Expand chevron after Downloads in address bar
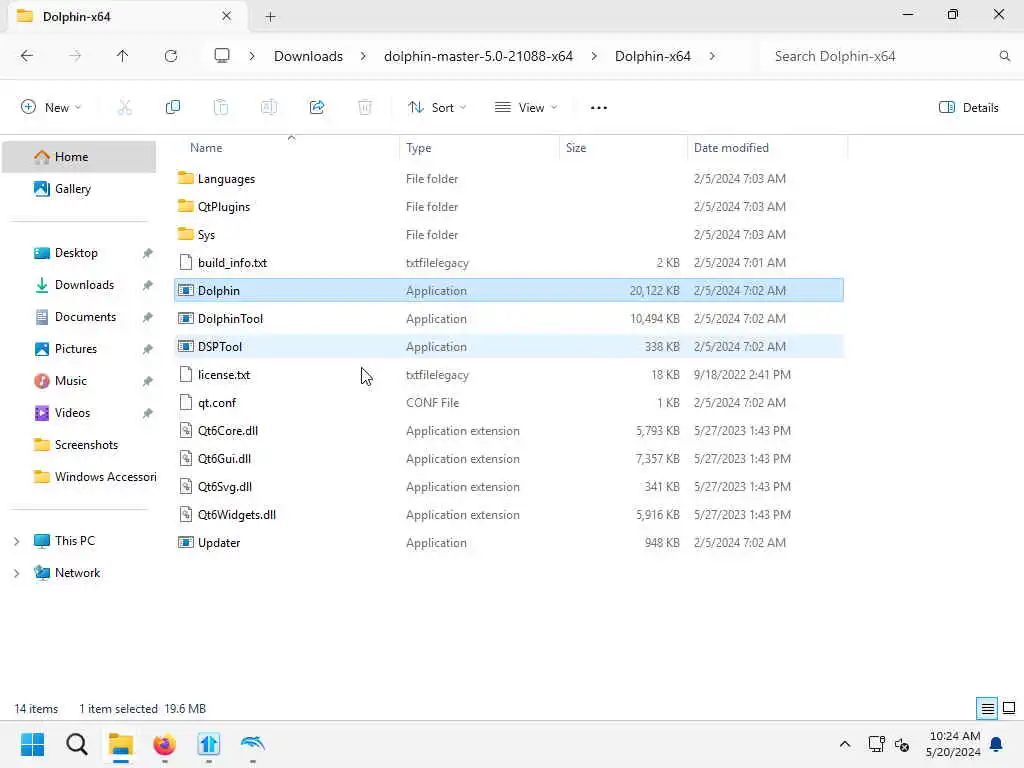 coord(363,56)
